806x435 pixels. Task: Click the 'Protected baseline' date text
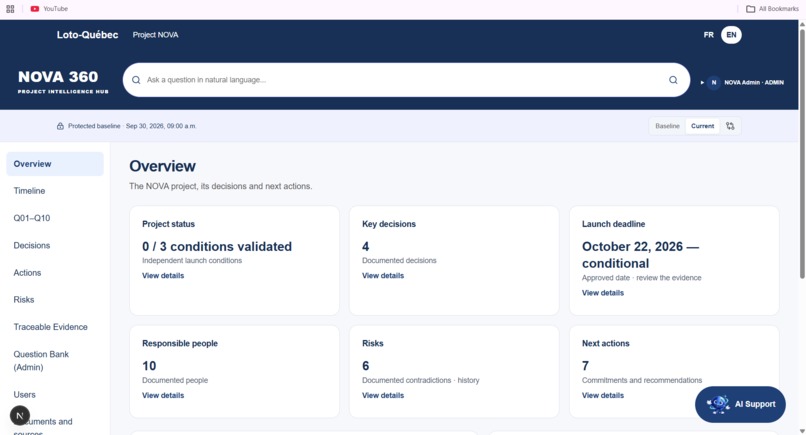tap(132, 126)
